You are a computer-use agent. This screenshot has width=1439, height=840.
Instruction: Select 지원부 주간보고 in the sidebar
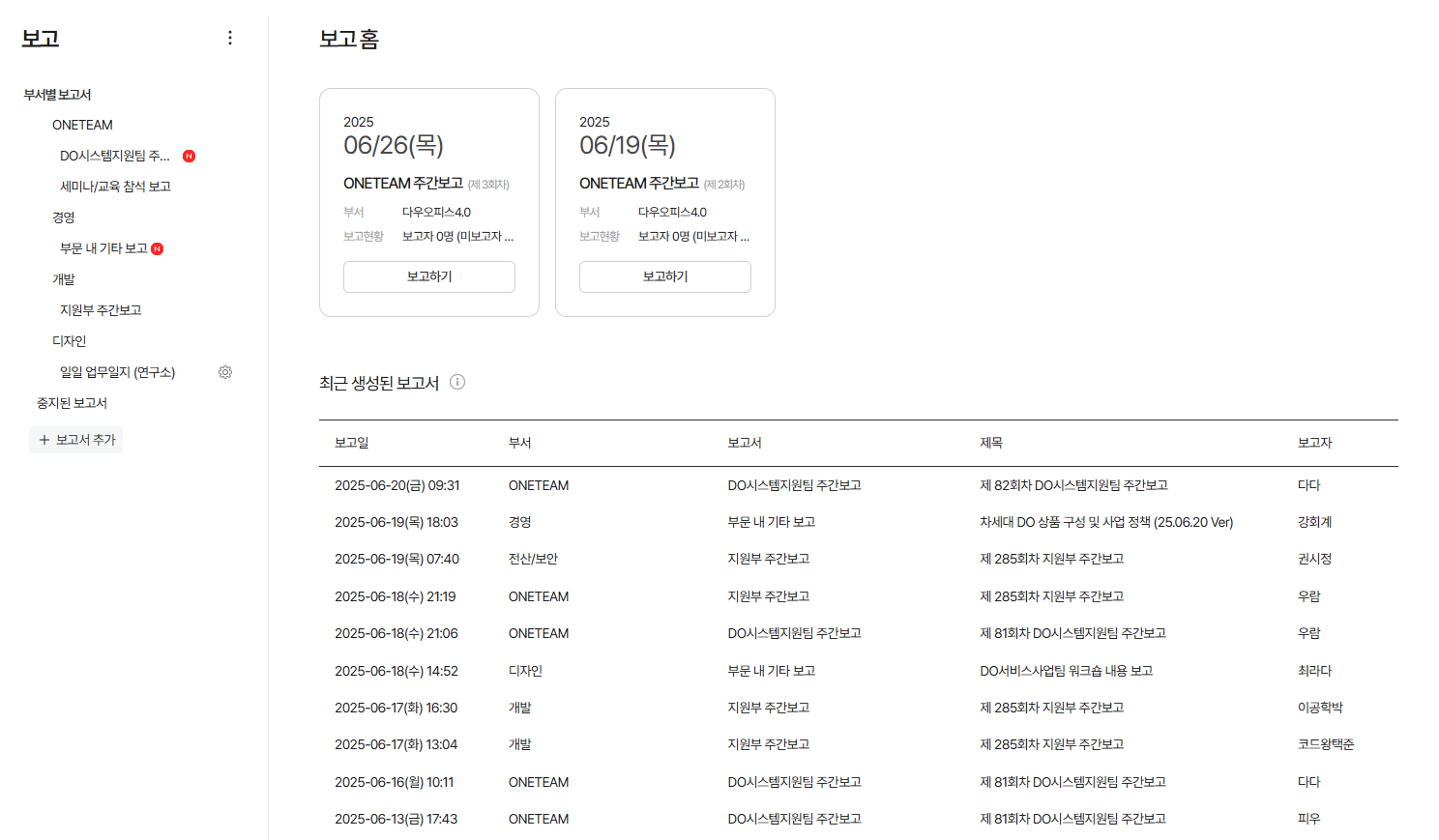click(101, 310)
